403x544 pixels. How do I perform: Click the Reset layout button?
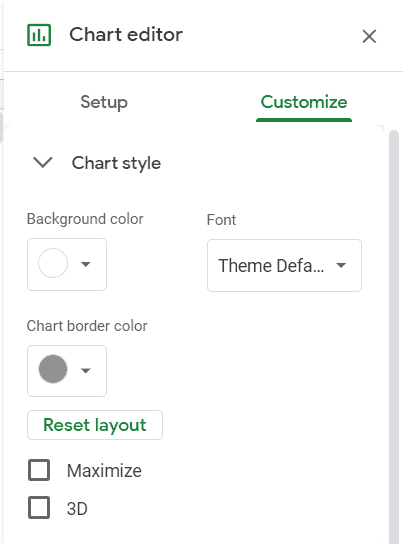95,425
